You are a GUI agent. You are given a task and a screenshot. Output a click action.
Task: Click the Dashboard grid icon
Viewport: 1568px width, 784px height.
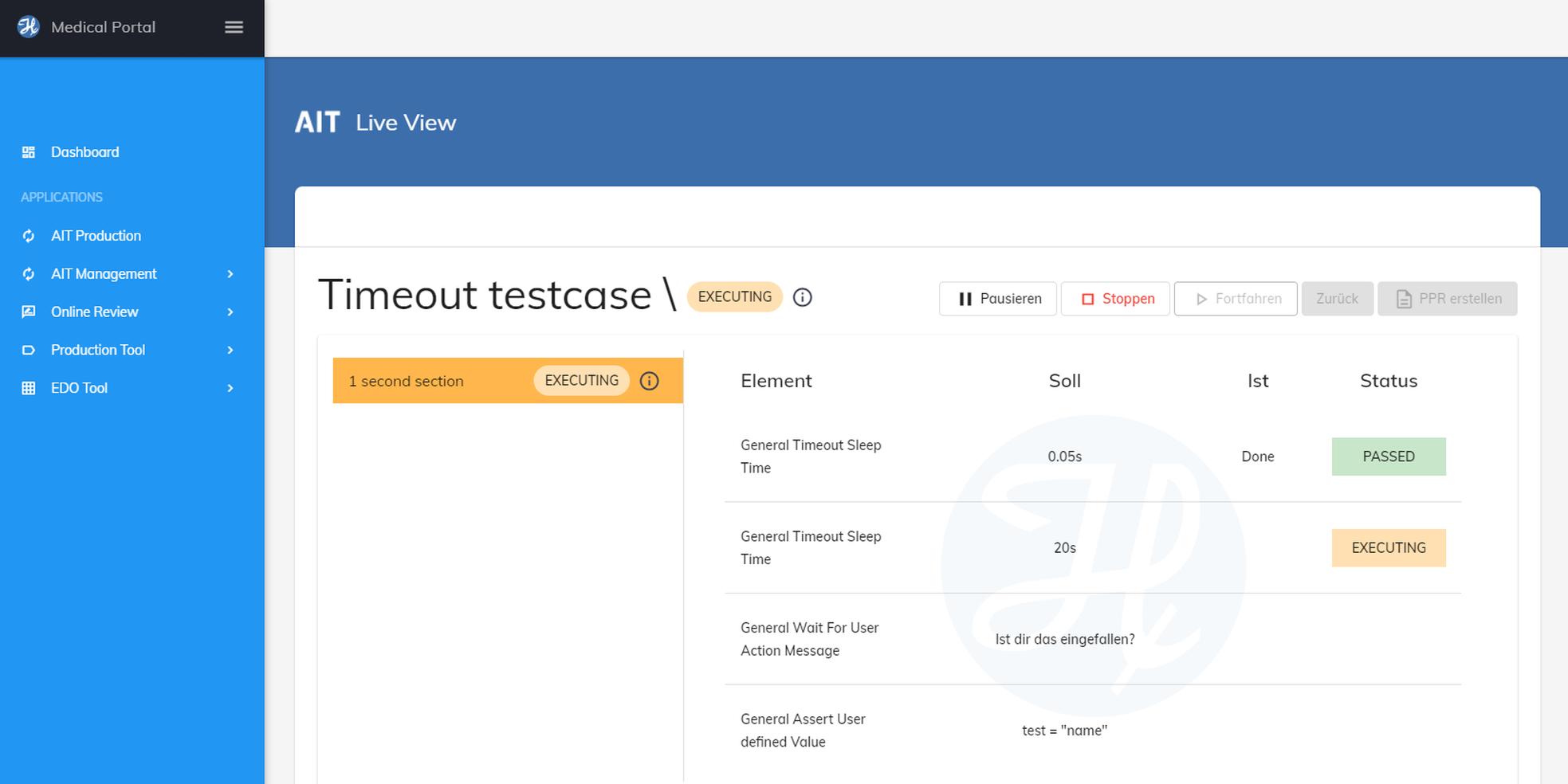(29, 152)
